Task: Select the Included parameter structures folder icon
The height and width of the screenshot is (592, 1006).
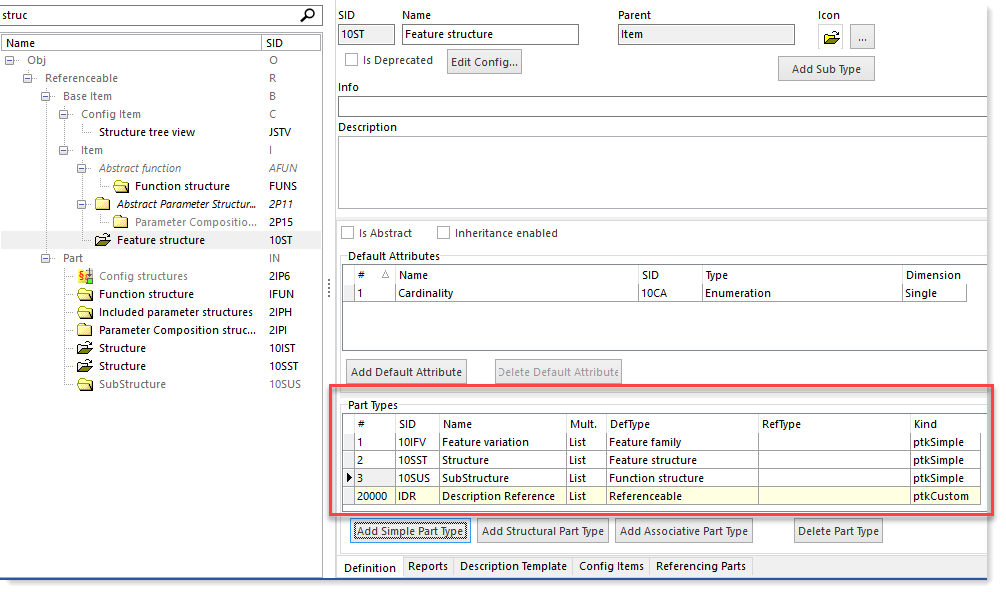Action: [x=85, y=312]
